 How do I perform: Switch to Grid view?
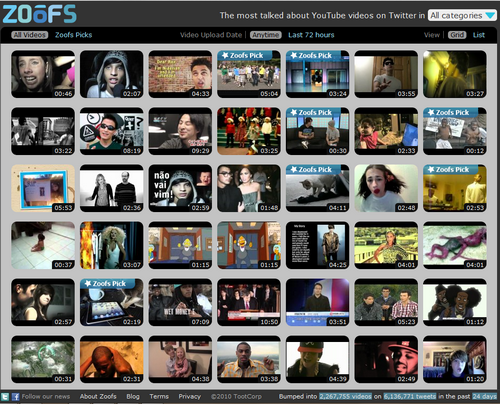coord(457,35)
